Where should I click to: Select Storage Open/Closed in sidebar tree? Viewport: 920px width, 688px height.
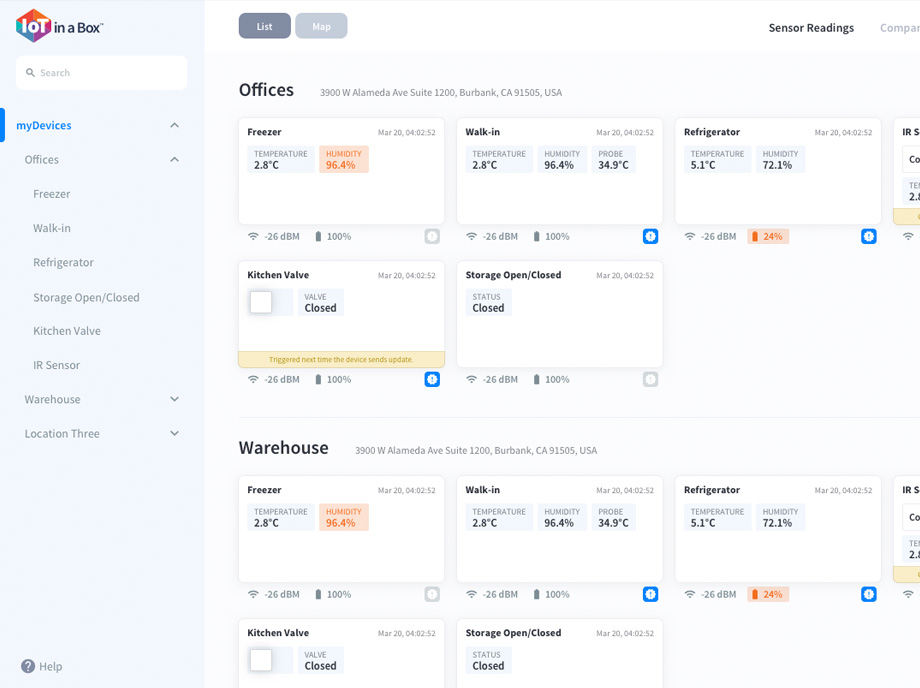(x=86, y=297)
